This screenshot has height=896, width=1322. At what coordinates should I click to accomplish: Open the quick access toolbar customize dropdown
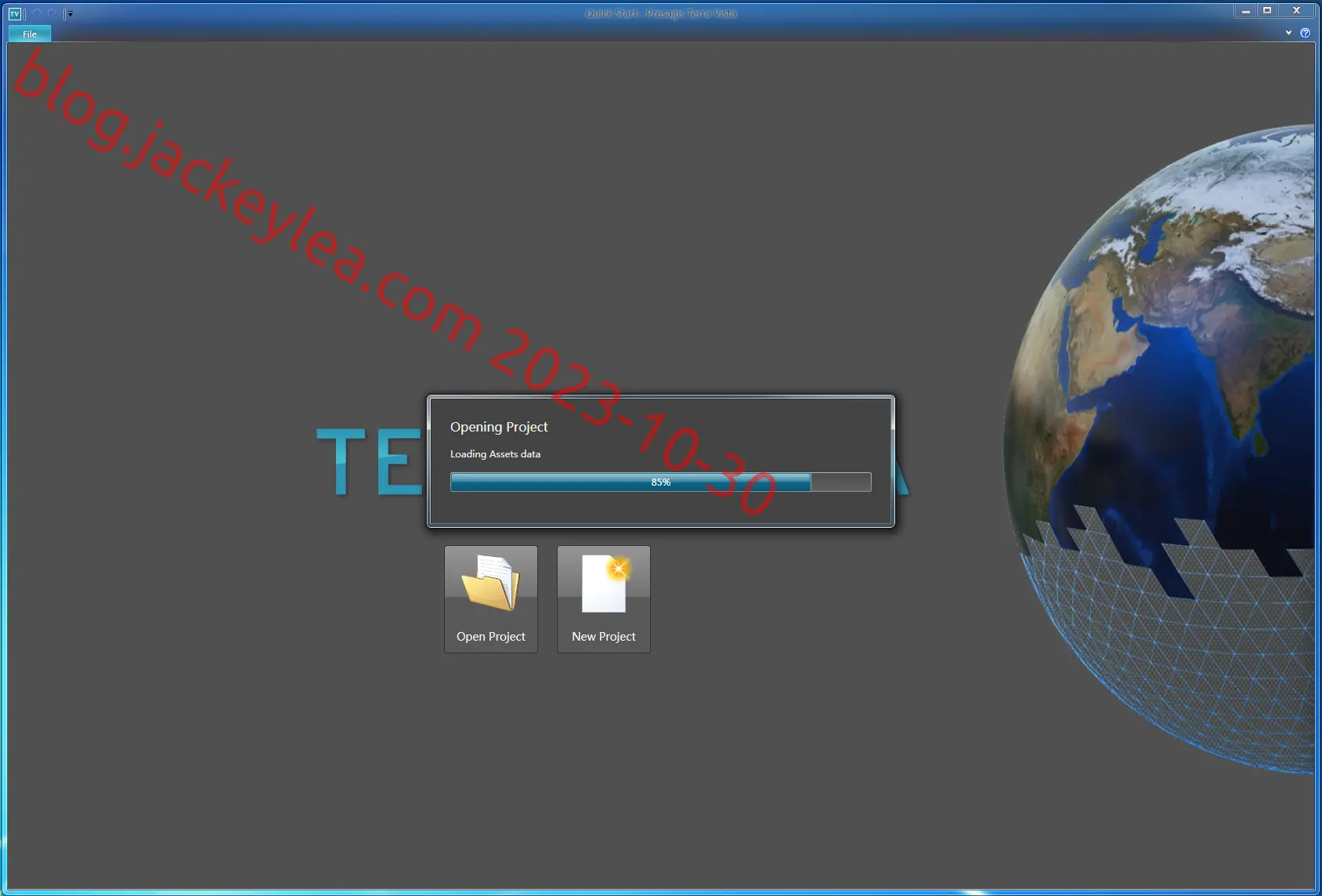[x=69, y=13]
